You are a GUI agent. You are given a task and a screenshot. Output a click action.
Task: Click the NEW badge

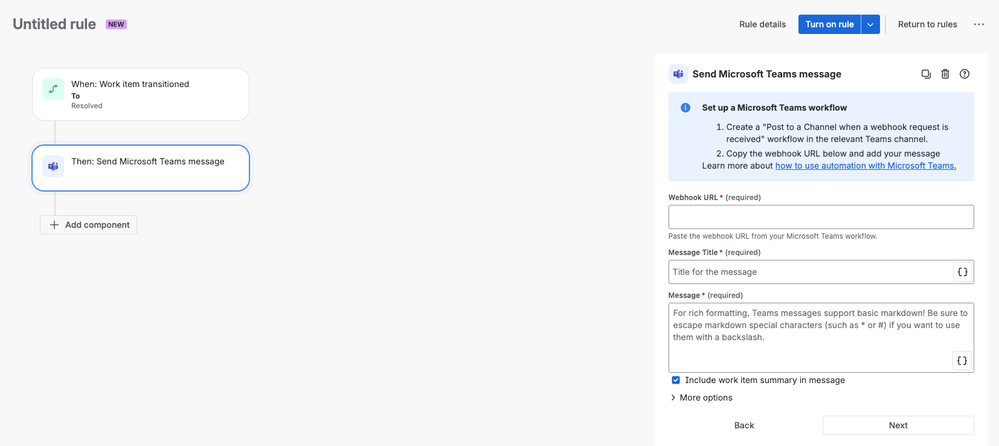(116, 24)
